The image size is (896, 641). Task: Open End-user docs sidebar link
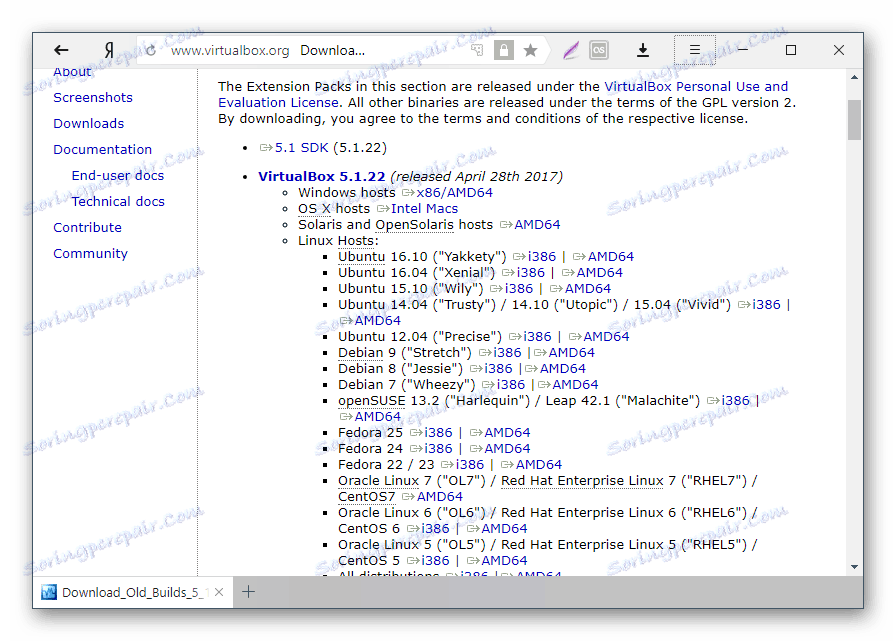[118, 175]
